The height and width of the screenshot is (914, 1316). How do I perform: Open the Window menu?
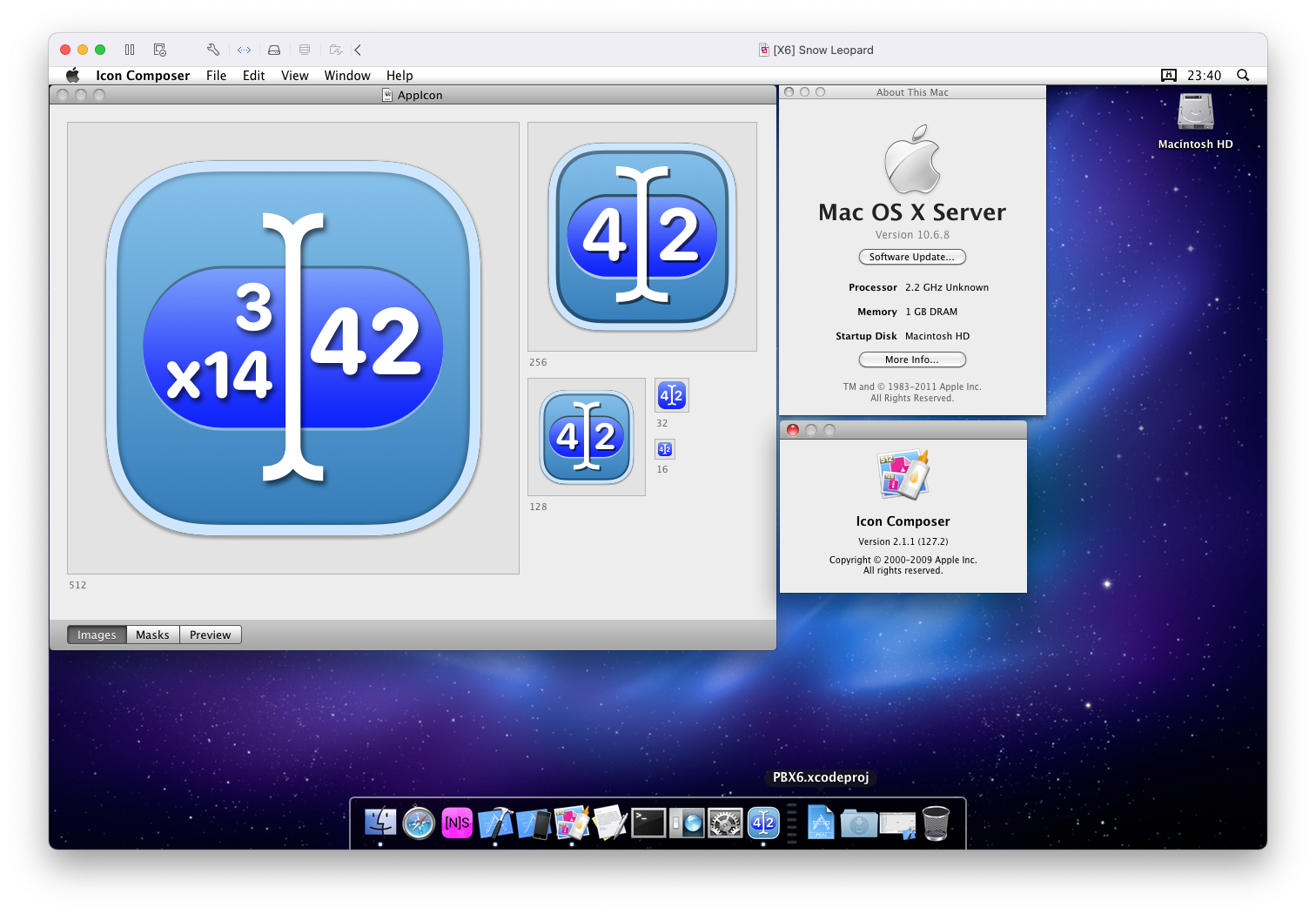pyautogui.click(x=347, y=76)
